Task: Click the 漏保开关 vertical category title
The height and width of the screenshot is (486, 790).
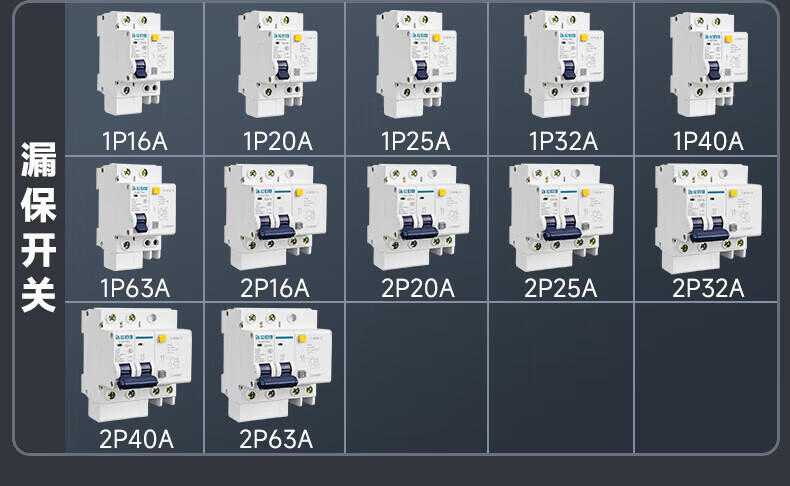Action: click(x=38, y=228)
